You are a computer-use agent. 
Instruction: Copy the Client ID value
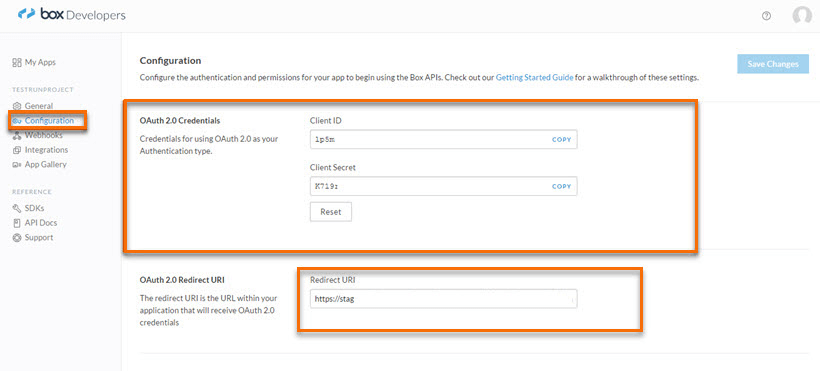click(x=562, y=140)
